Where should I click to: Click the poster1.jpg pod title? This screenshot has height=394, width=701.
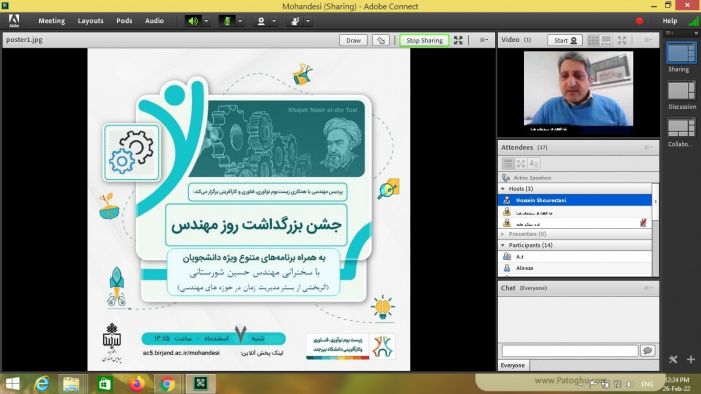click(24, 39)
